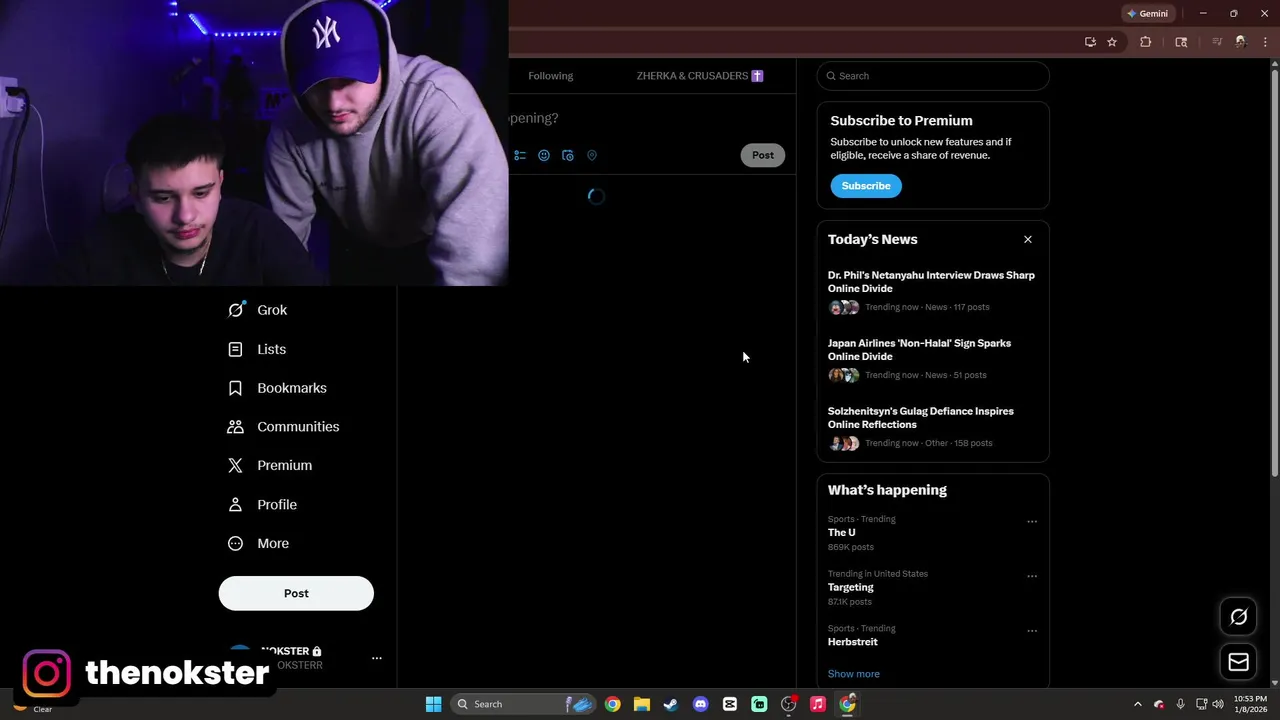Show hidden system tray icons

pos(1137,704)
